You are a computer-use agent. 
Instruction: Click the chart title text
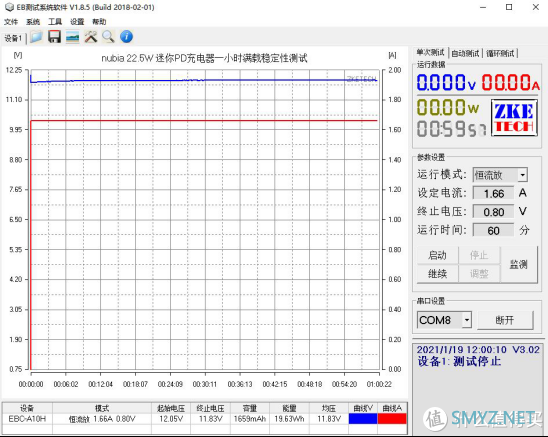[x=204, y=58]
